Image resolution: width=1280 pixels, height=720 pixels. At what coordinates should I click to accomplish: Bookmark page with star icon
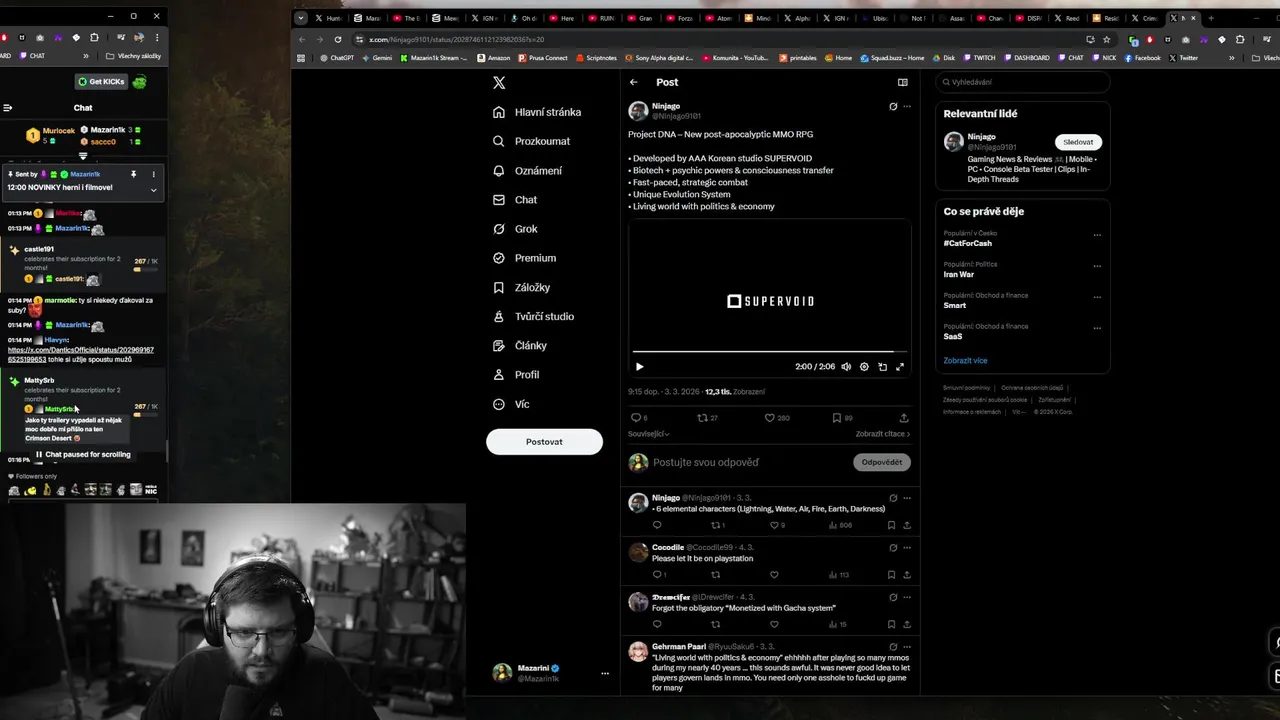click(x=1107, y=39)
